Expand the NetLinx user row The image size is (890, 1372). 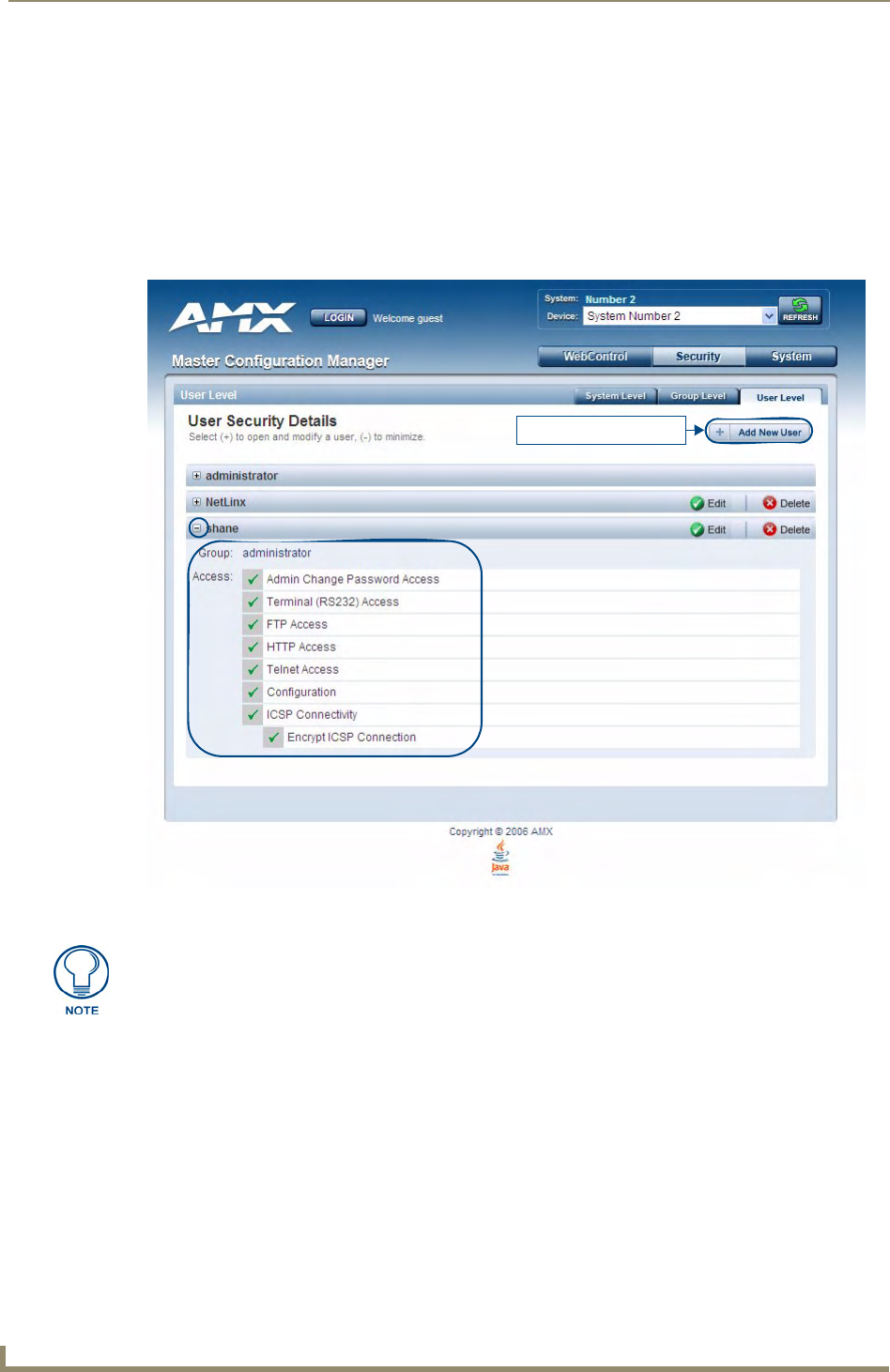tap(197, 502)
